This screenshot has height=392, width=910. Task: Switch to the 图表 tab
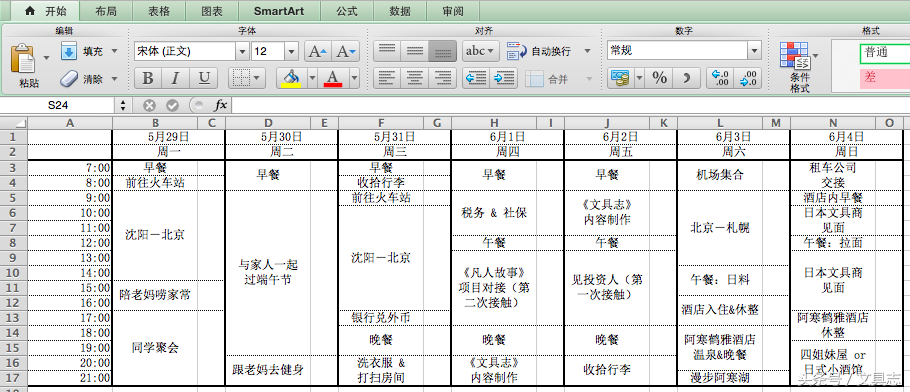coord(212,11)
